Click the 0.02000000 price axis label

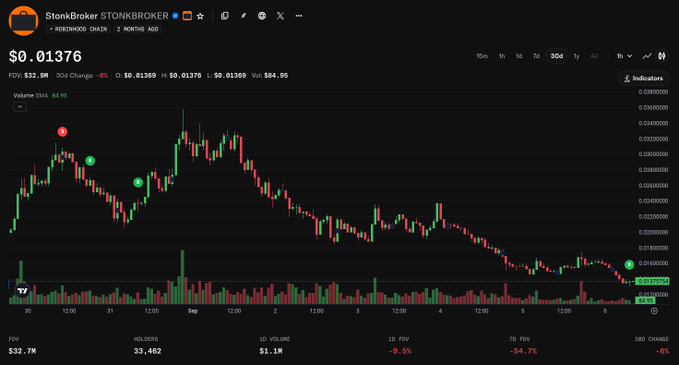[653, 232]
